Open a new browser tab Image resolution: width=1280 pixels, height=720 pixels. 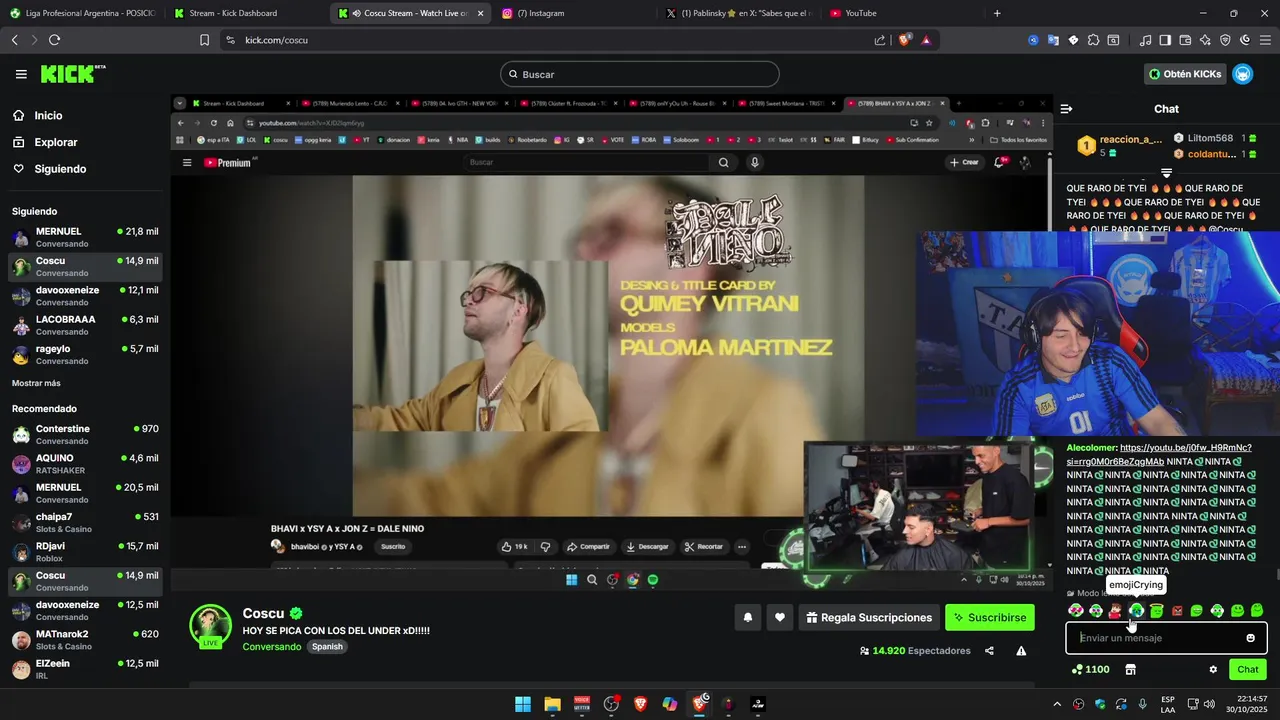coord(997,13)
